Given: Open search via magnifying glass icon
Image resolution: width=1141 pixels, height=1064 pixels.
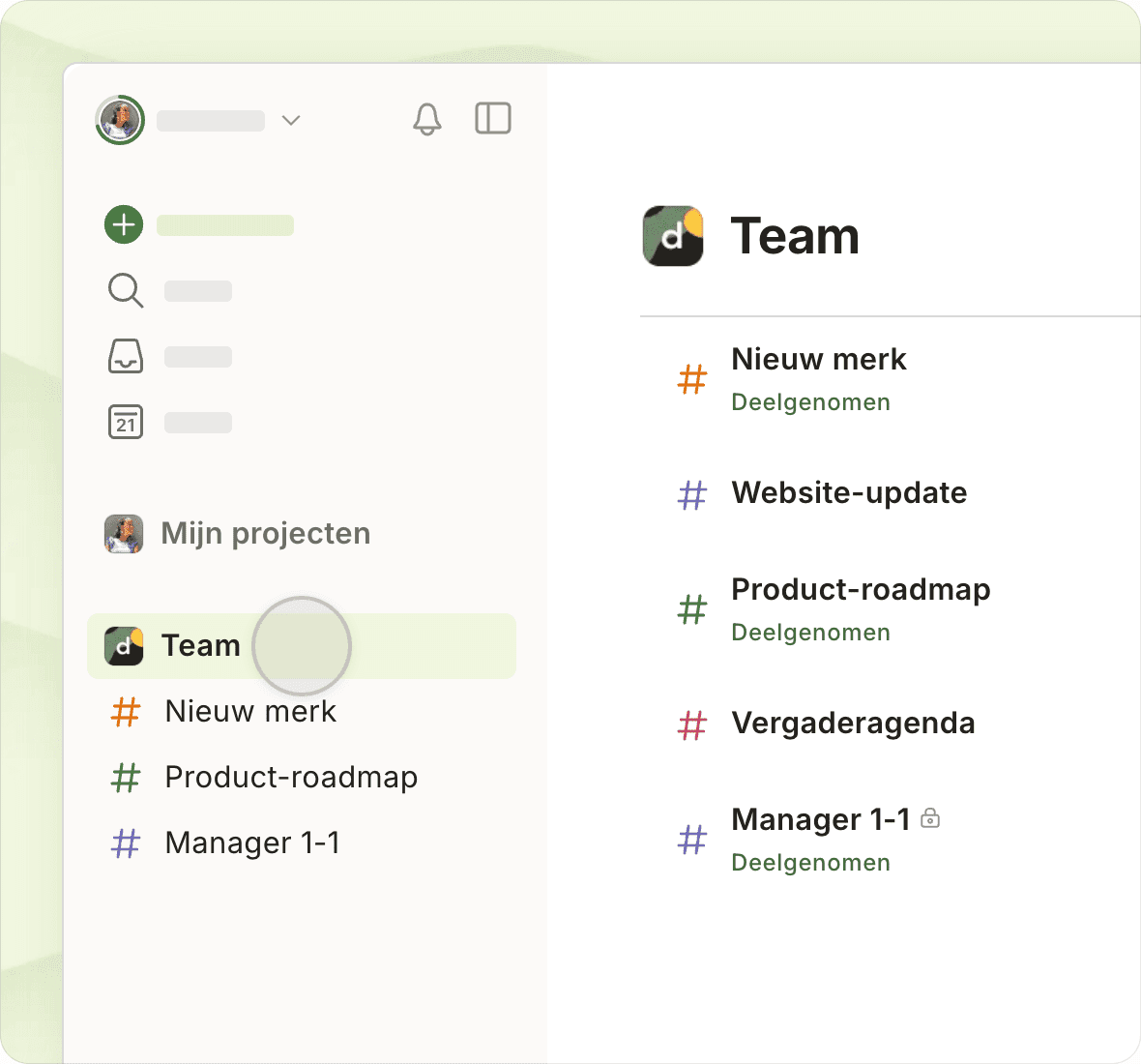Looking at the screenshot, I should [126, 290].
